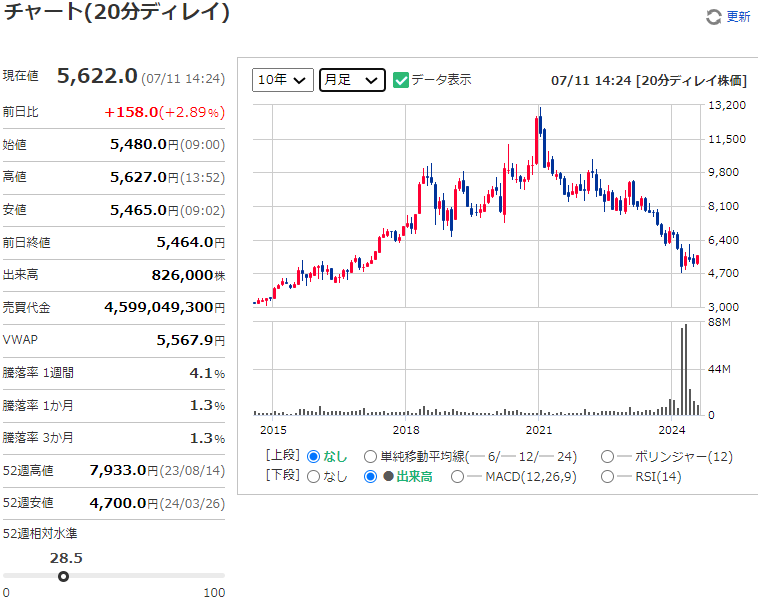Select なし radio in 下段 row
The height and width of the screenshot is (605, 758).
pyautogui.click(x=314, y=477)
